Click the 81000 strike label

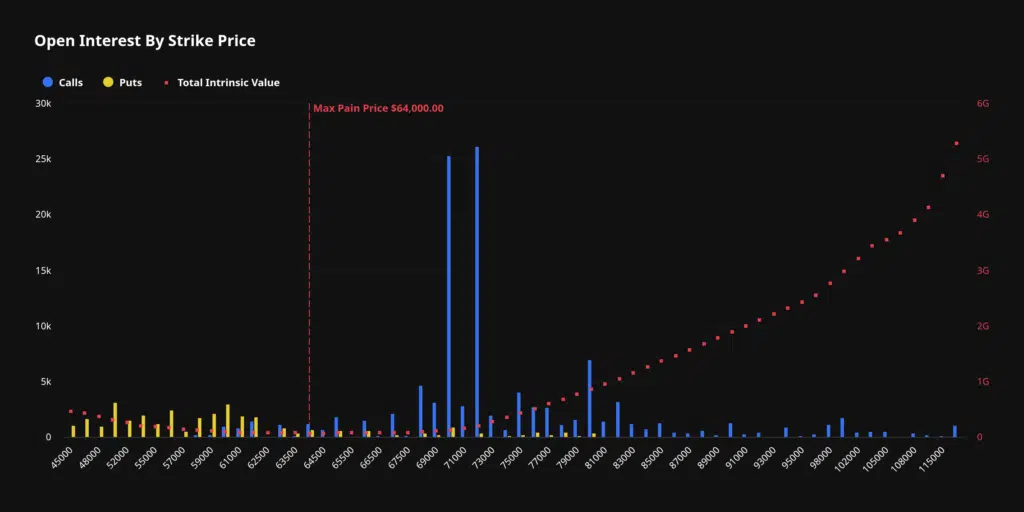tap(598, 456)
